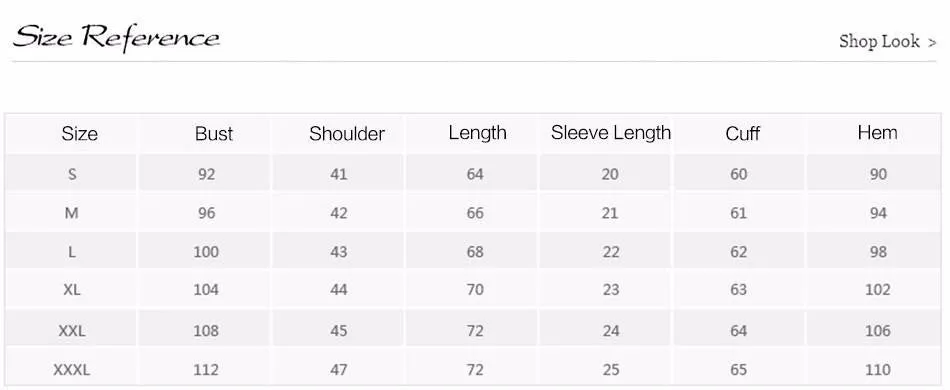Screen dimensions: 950x390
Task: Select the sleeve length value 20
Action: point(610,174)
